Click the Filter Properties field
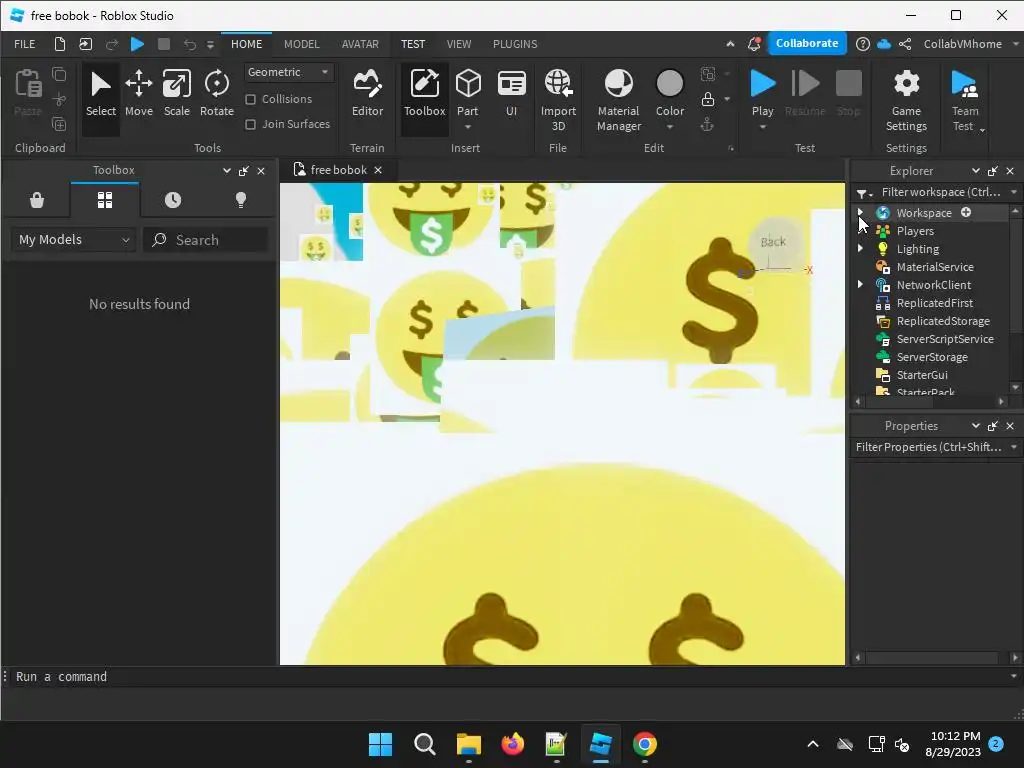 [x=930, y=447]
